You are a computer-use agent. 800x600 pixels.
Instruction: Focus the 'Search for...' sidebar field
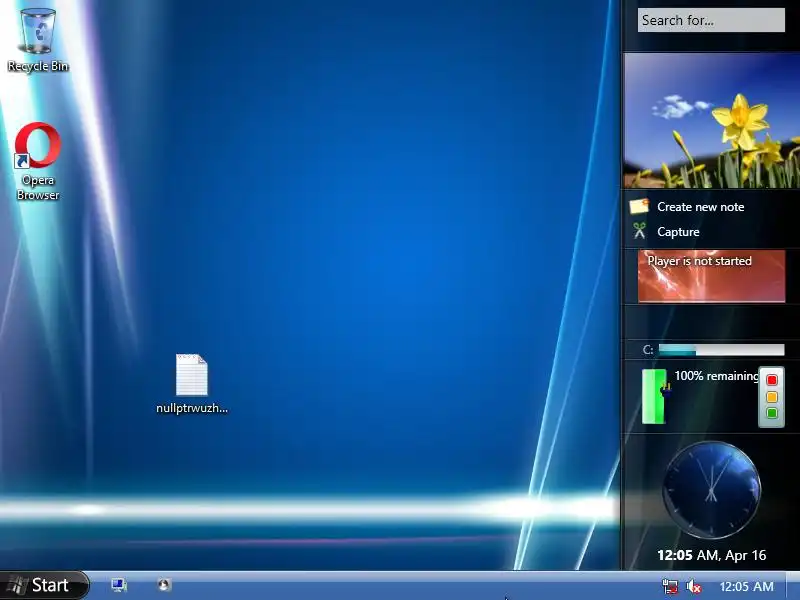coord(711,20)
